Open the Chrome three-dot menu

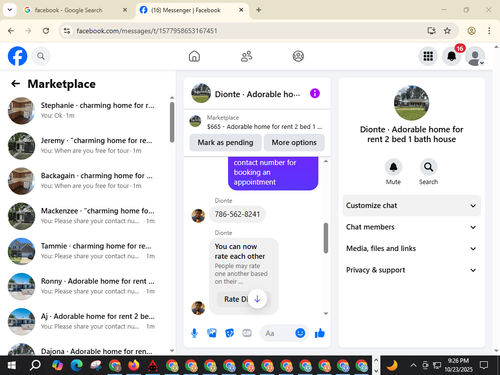pyautogui.click(x=489, y=31)
